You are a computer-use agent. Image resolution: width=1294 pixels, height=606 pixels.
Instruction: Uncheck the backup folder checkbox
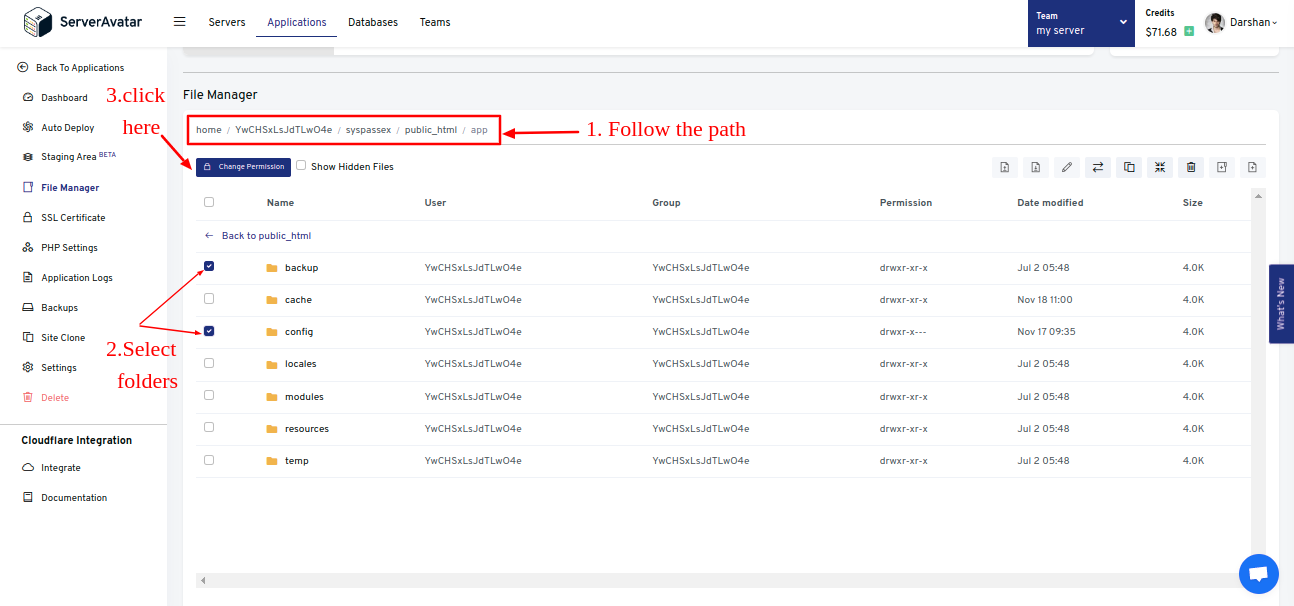tap(209, 266)
